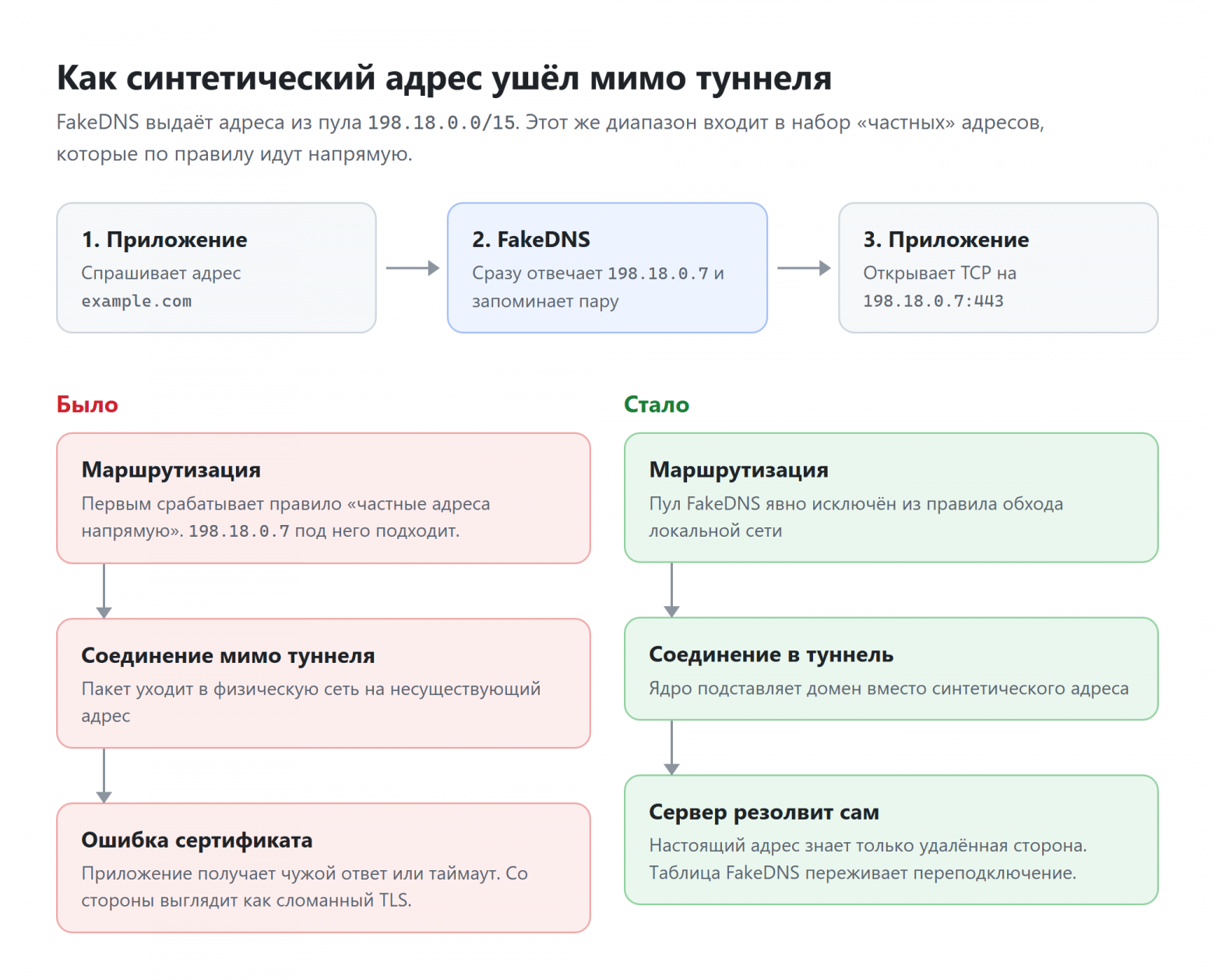Screen dimensions: 1215x980
Task: Click the heading "3. Приложение"
Action: click(x=946, y=240)
